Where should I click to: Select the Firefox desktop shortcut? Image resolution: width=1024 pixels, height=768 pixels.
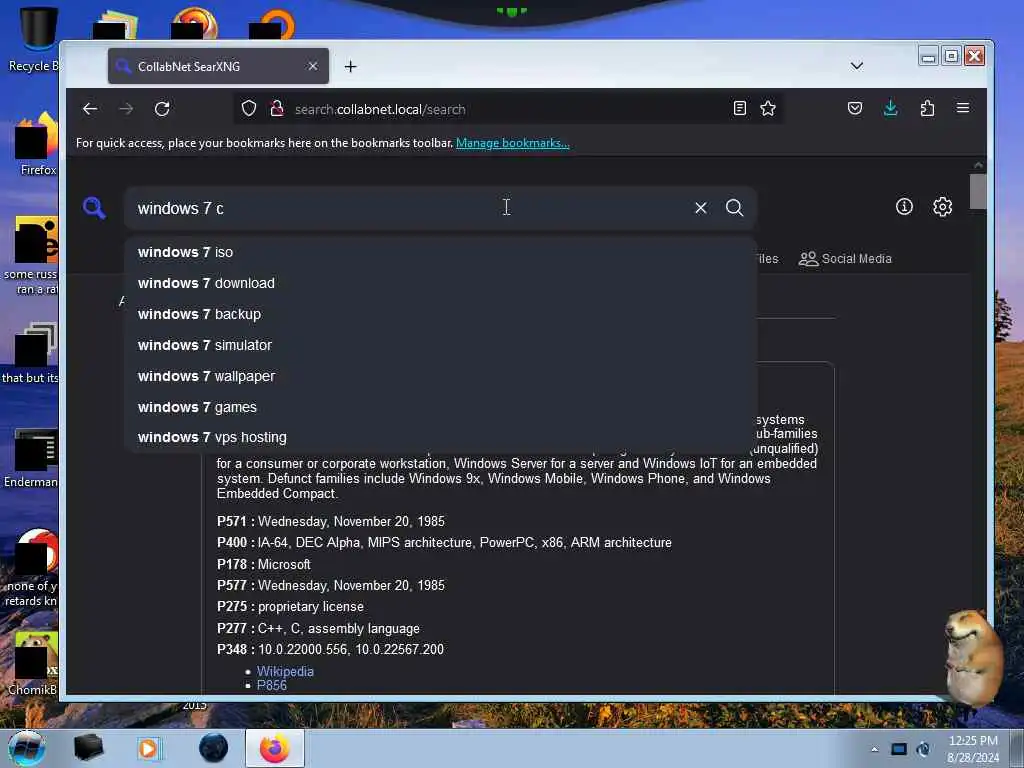[x=37, y=145]
